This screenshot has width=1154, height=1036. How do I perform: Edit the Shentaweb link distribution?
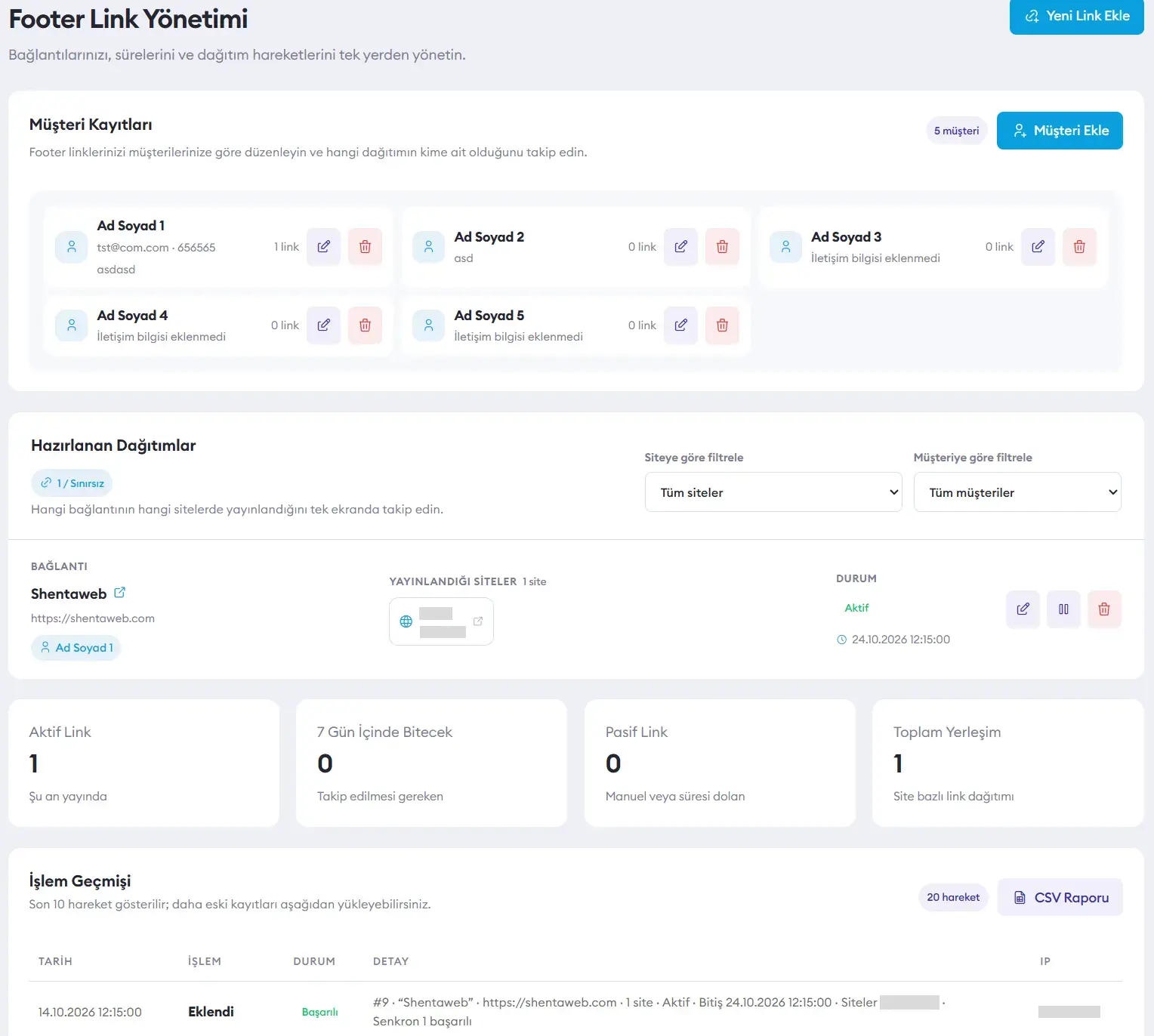[1023, 609]
